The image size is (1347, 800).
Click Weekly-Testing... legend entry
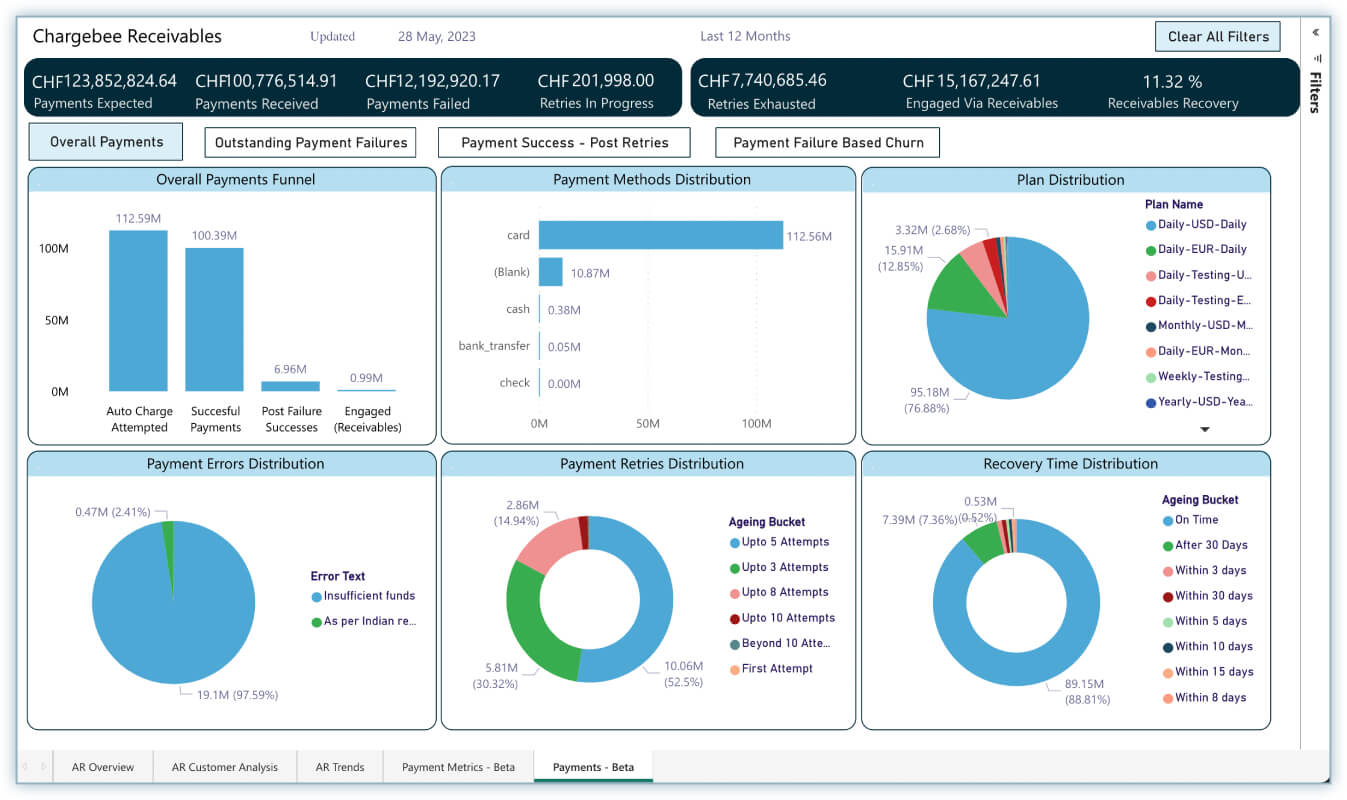click(1199, 377)
